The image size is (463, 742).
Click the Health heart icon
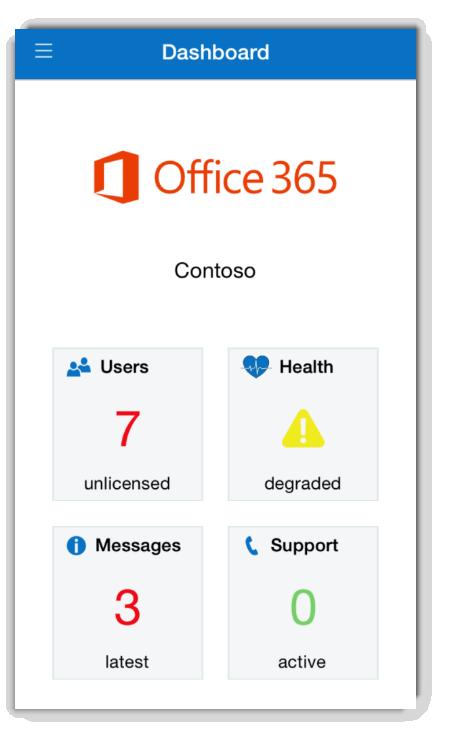(x=256, y=367)
